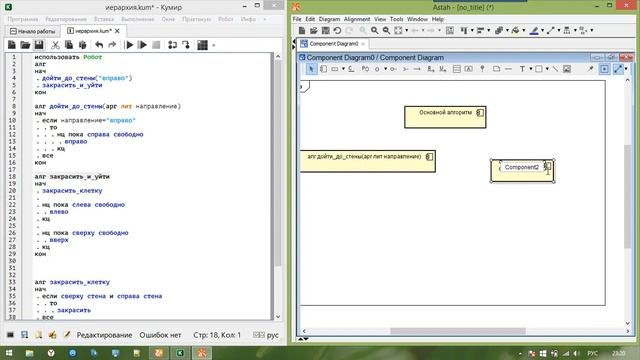Viewport: 640px width, 360px height.
Task: Click the copy icon in Kumir toolbar
Action: click(69, 45)
